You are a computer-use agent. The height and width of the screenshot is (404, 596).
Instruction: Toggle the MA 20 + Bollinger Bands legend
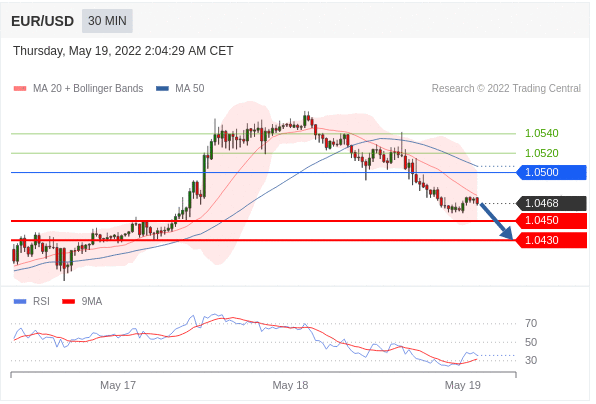pos(79,89)
